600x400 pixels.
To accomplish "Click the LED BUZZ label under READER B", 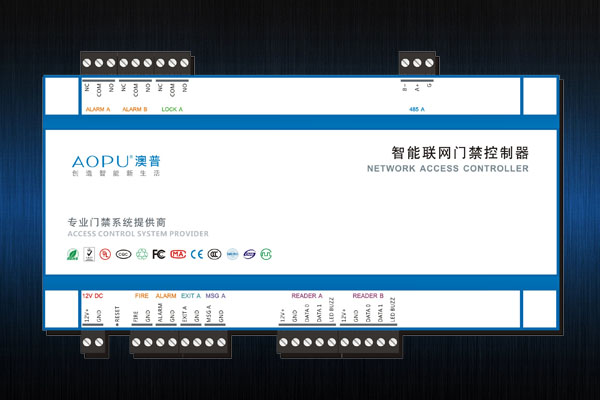I will pyautogui.click(x=392, y=309).
